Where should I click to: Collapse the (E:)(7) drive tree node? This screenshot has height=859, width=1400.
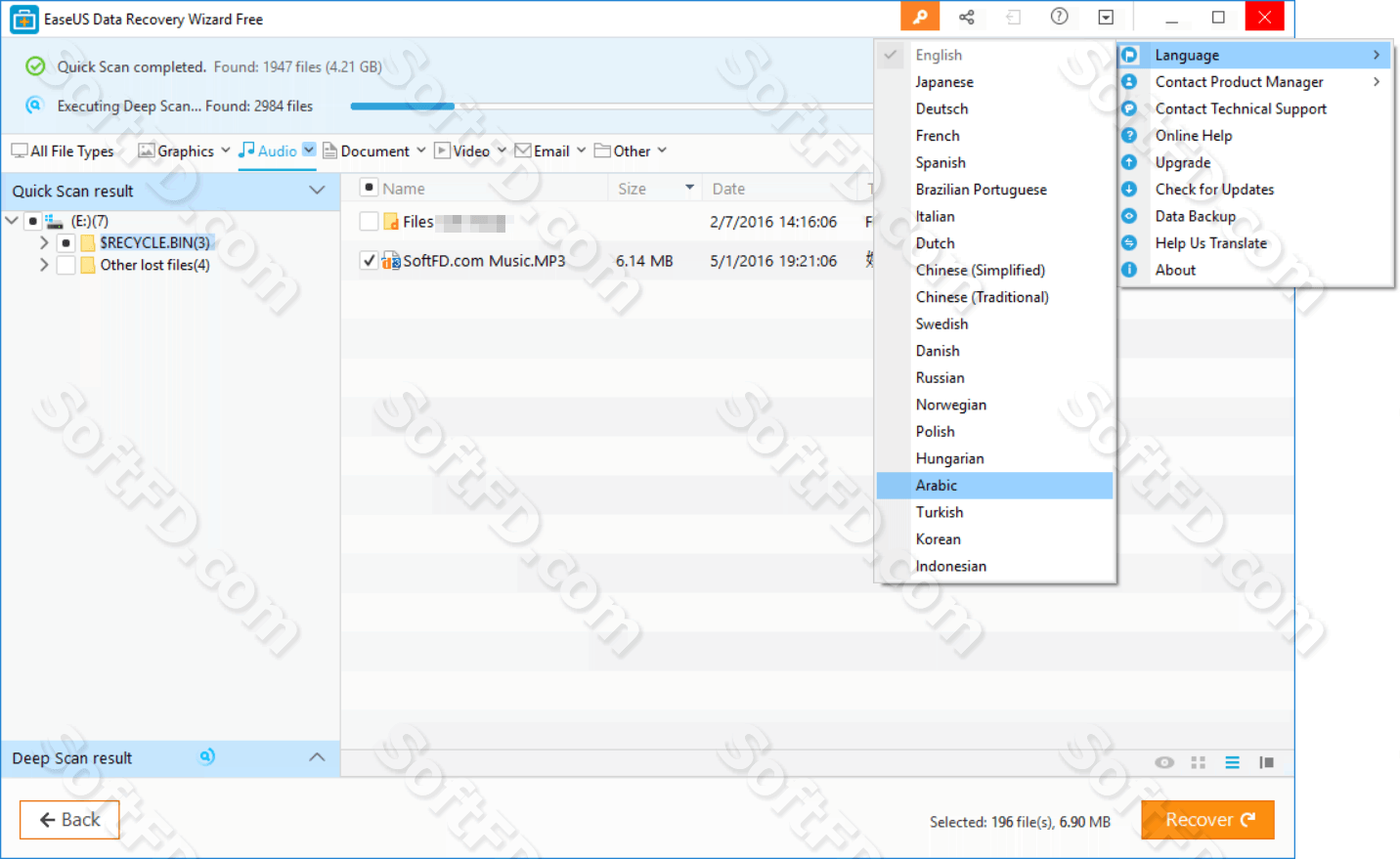tap(12, 221)
